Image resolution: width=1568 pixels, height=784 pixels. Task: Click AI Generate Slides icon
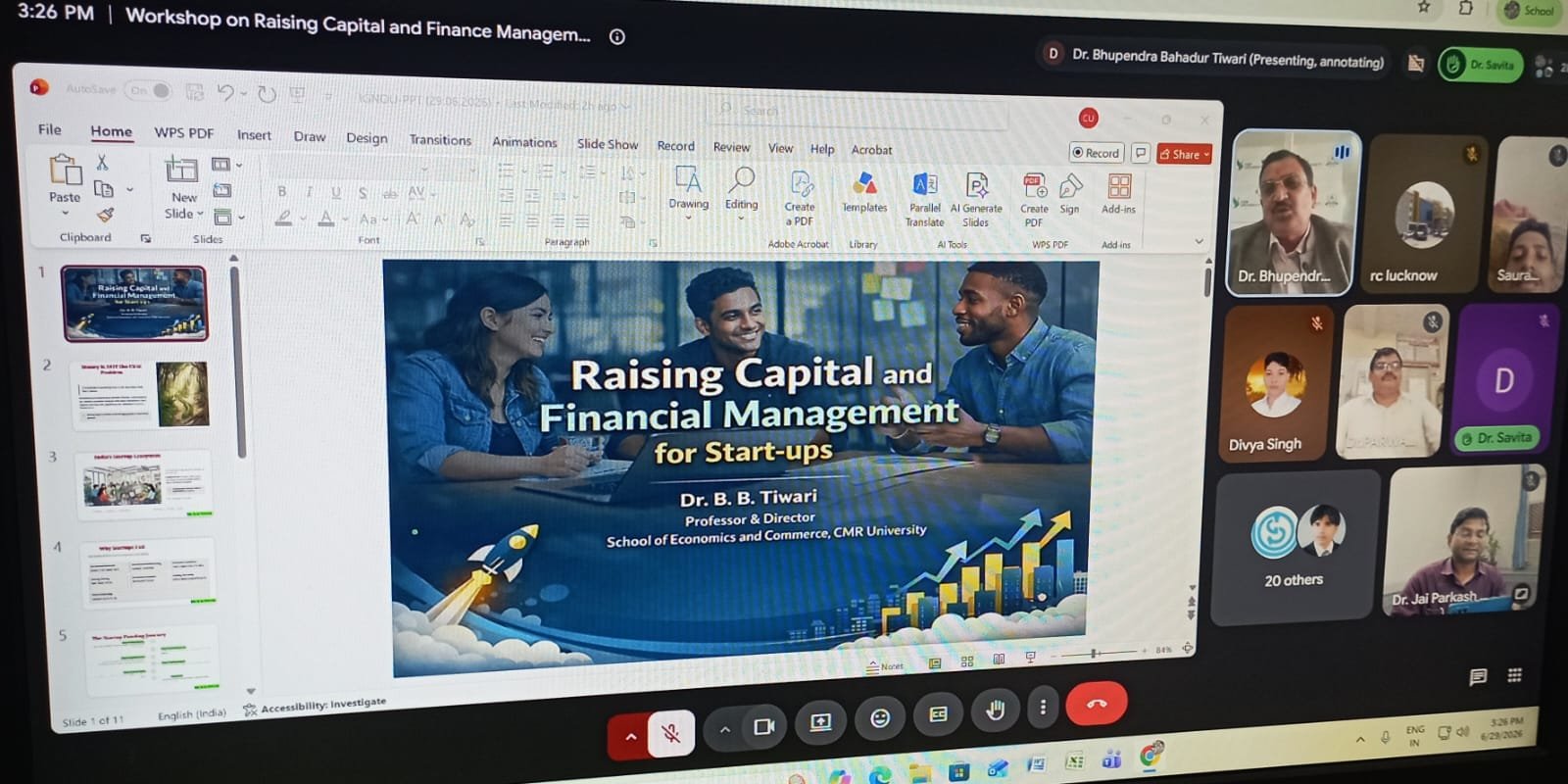click(x=976, y=200)
